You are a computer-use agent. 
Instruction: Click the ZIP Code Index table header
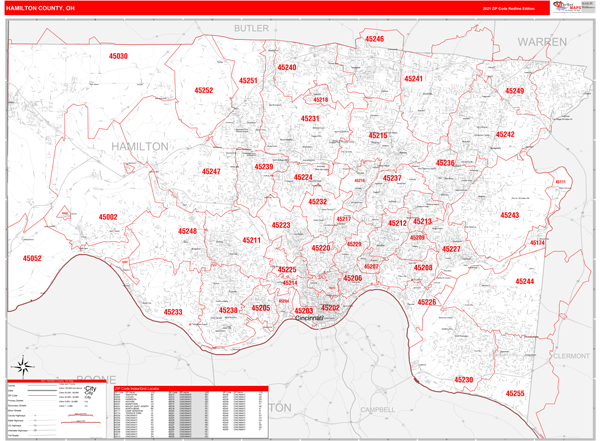191,388
